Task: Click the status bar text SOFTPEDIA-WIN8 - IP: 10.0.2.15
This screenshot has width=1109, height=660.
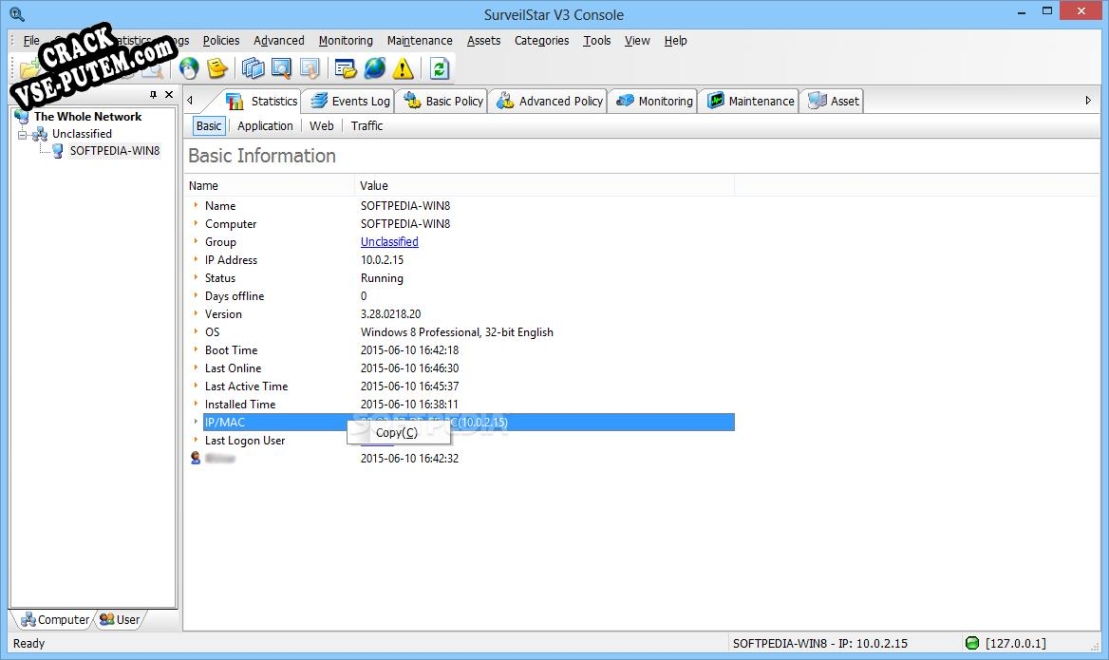Action: coord(820,643)
